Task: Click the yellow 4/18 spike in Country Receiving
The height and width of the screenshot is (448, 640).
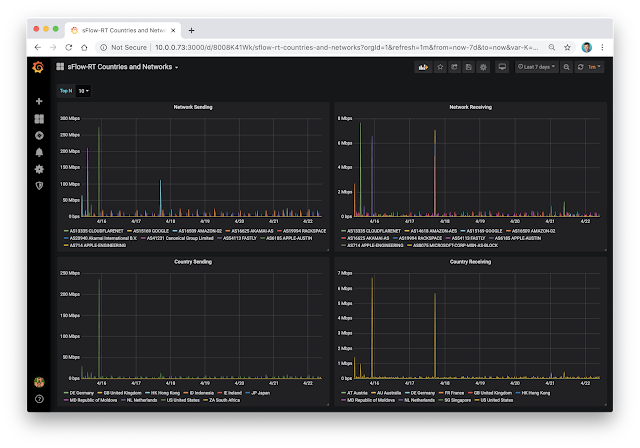Action: click(435, 335)
